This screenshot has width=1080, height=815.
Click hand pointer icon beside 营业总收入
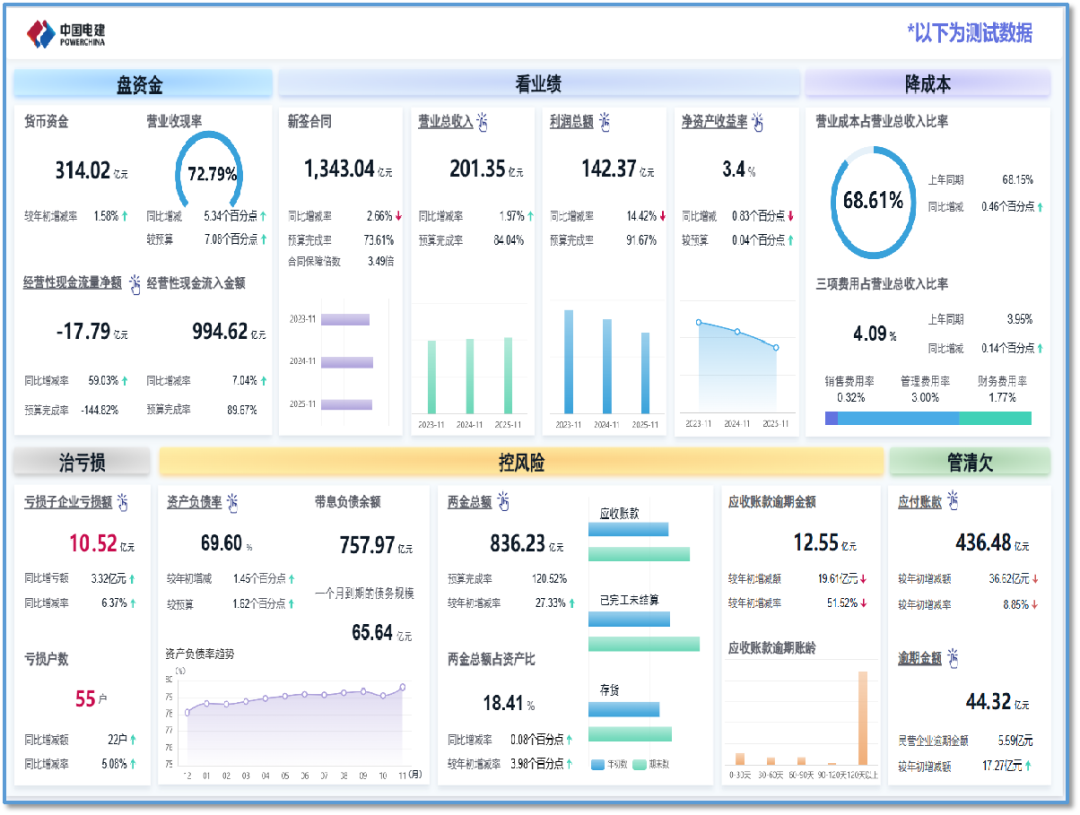[x=482, y=122]
